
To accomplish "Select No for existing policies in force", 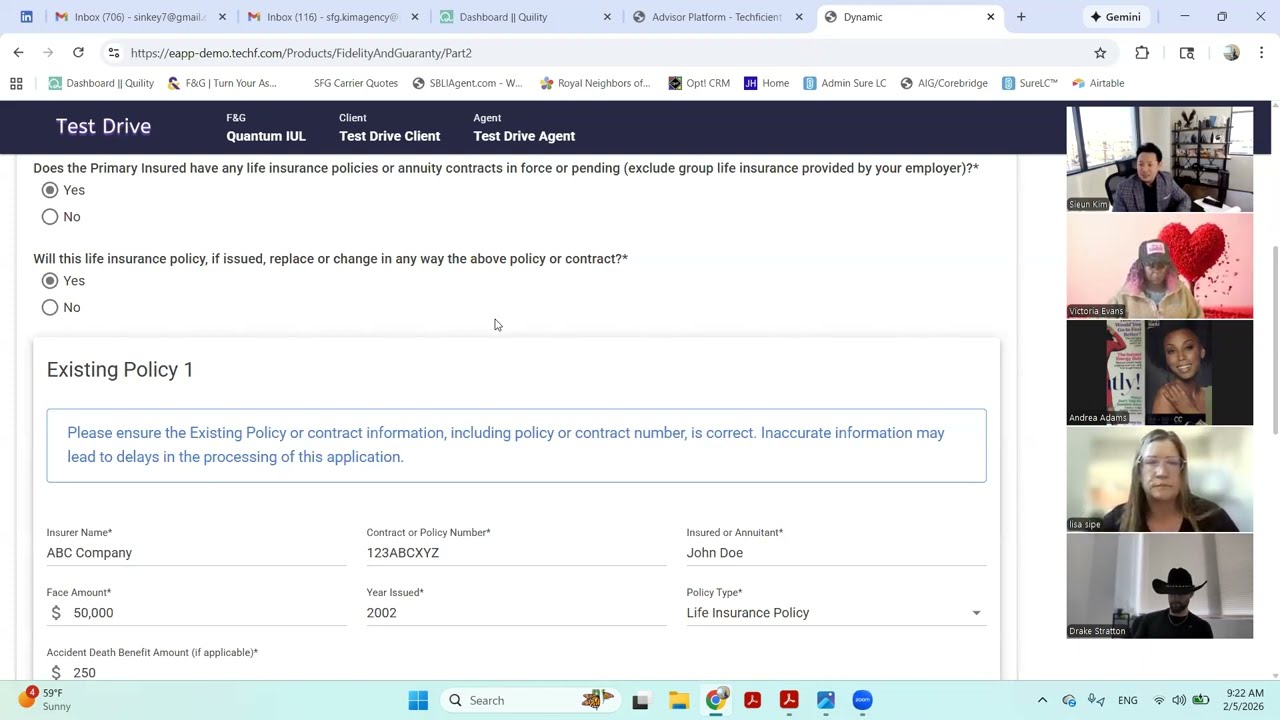I will point(50,217).
